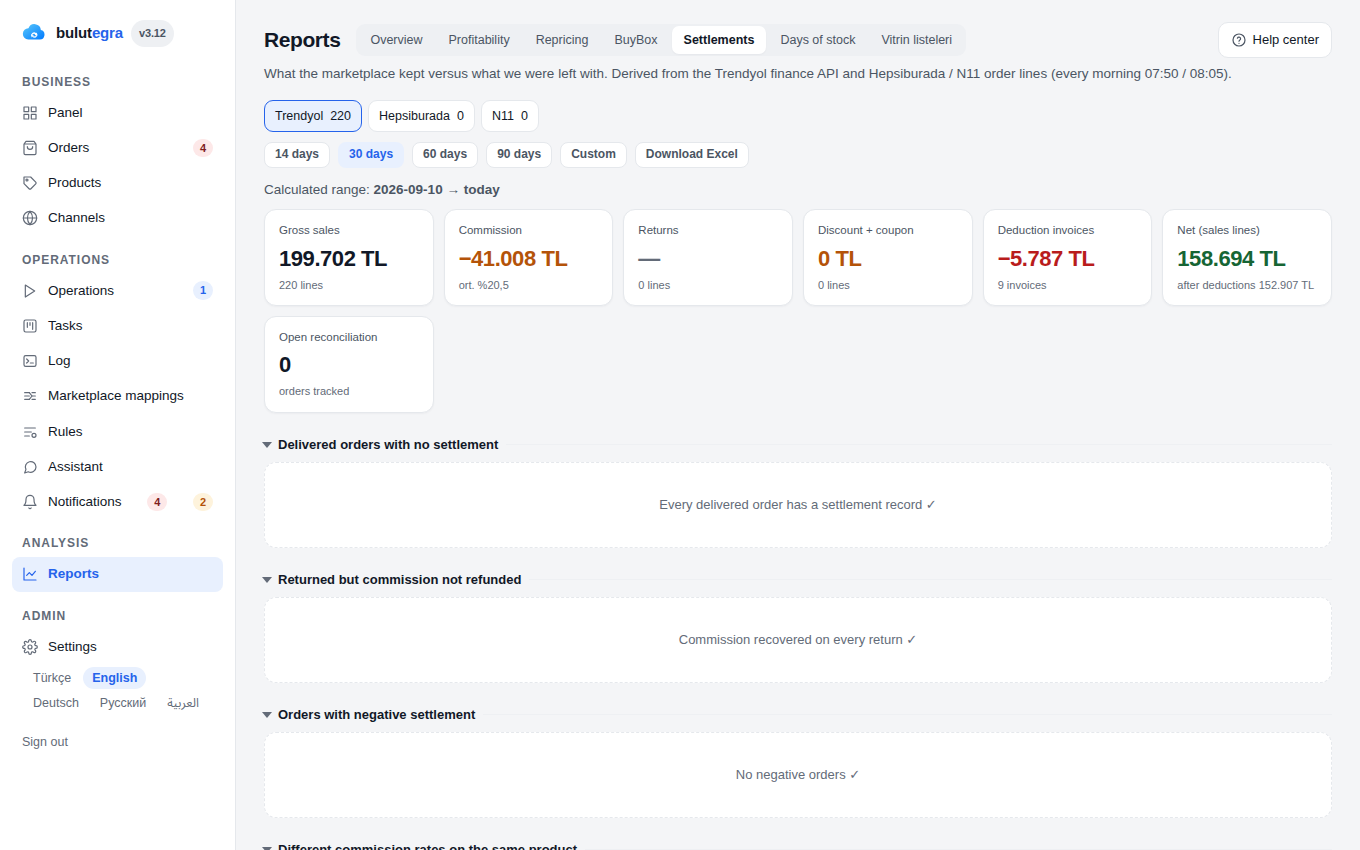Select the 14 days range
The width and height of the screenshot is (1360, 850).
click(297, 154)
